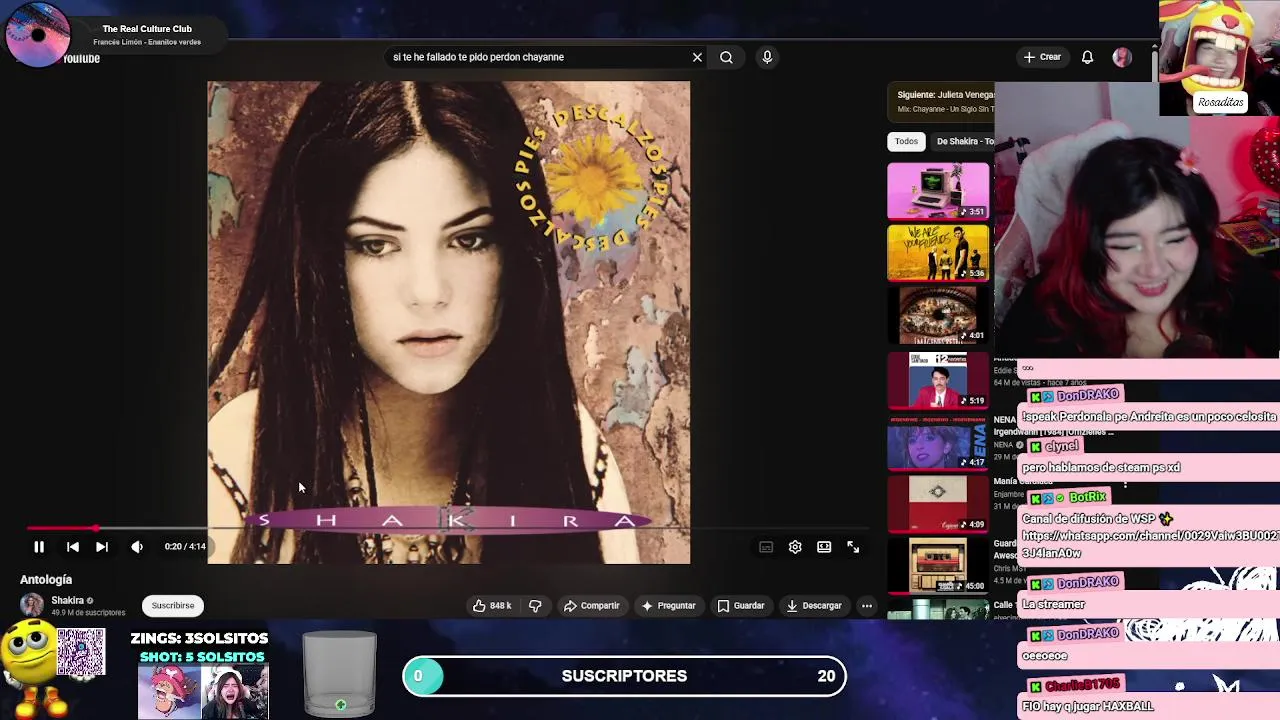Save video with Guardar button
Screen dimensions: 1280x720
741,605
